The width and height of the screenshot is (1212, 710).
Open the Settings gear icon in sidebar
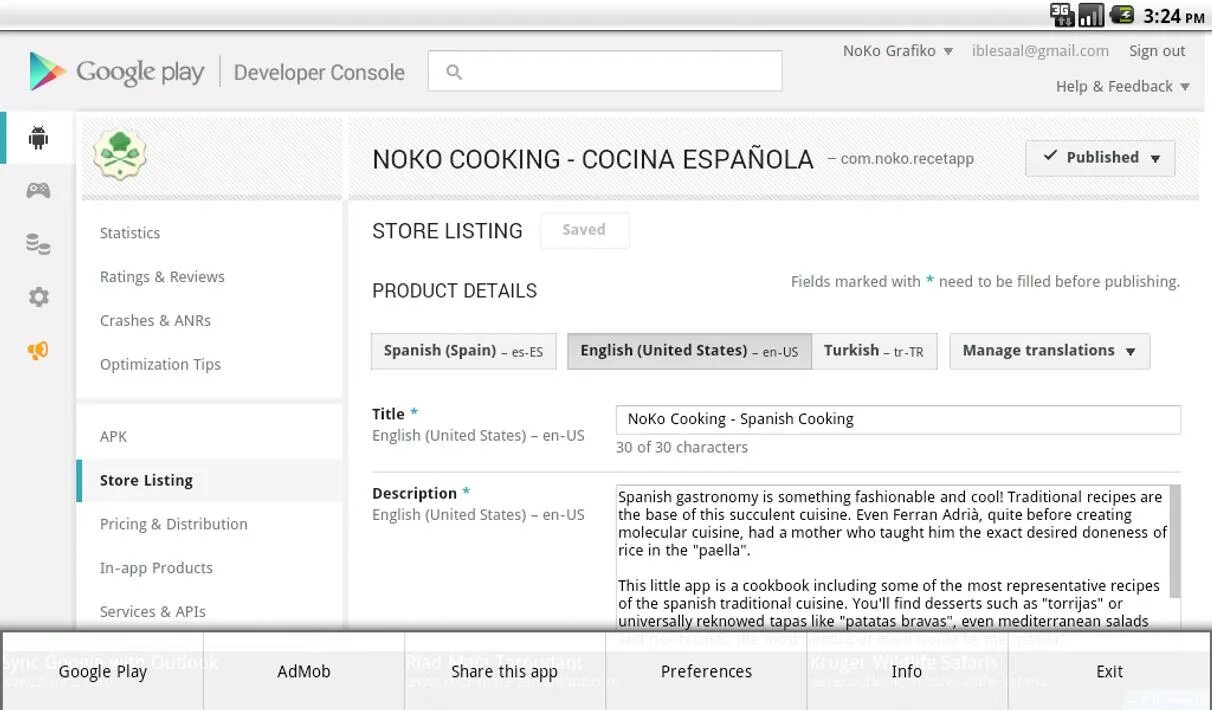click(38, 297)
